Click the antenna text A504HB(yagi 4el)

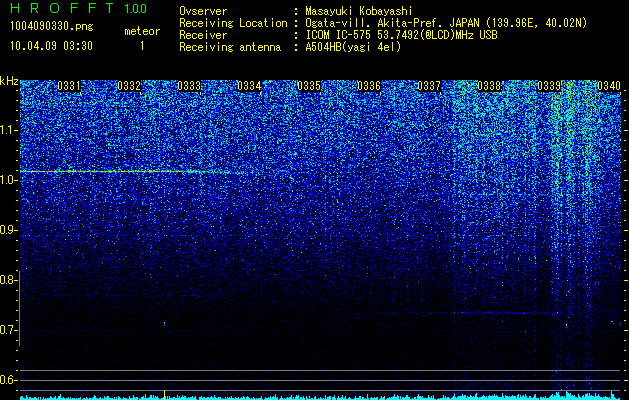click(353, 47)
